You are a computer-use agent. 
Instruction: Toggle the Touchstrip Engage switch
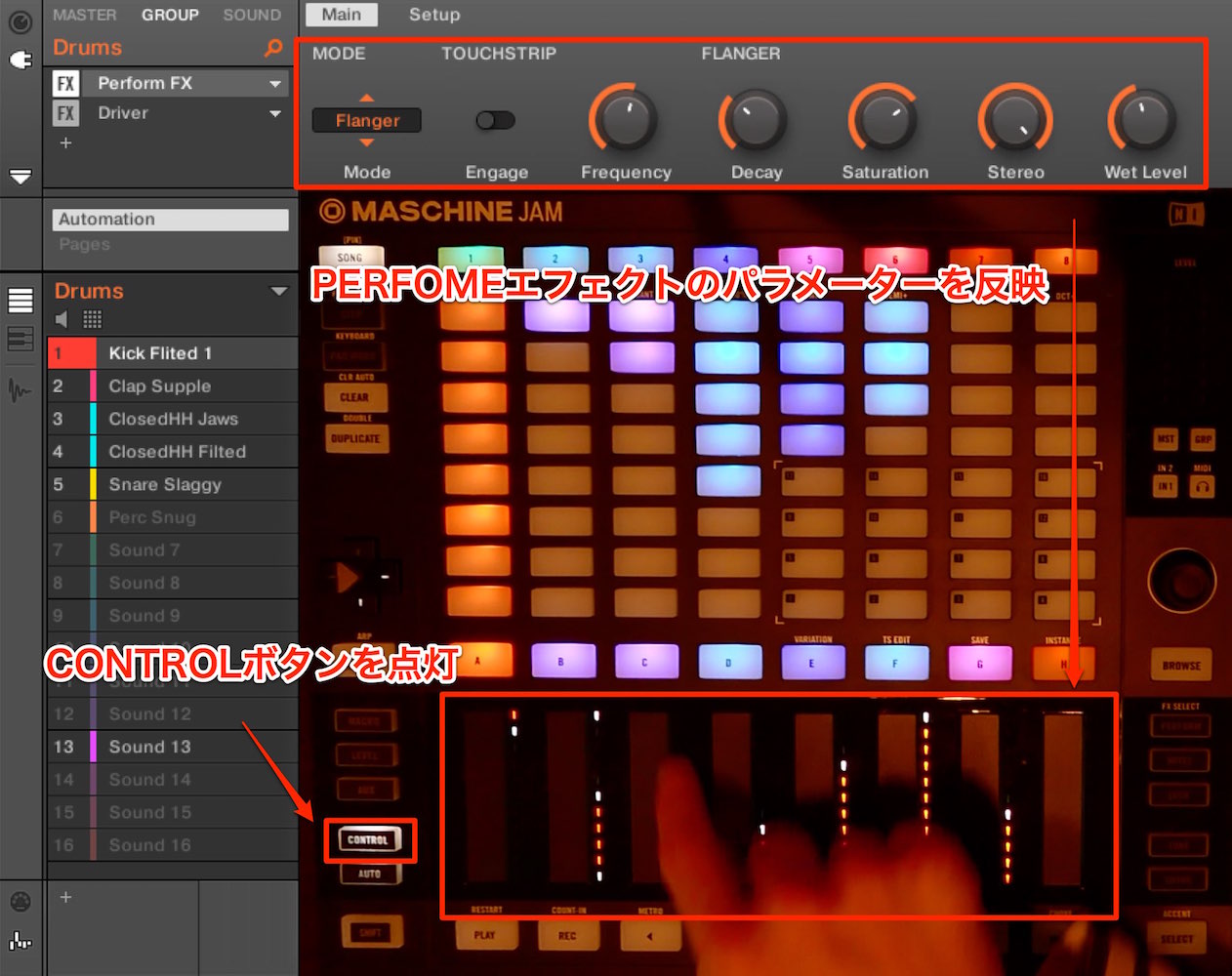pyautogui.click(x=495, y=120)
